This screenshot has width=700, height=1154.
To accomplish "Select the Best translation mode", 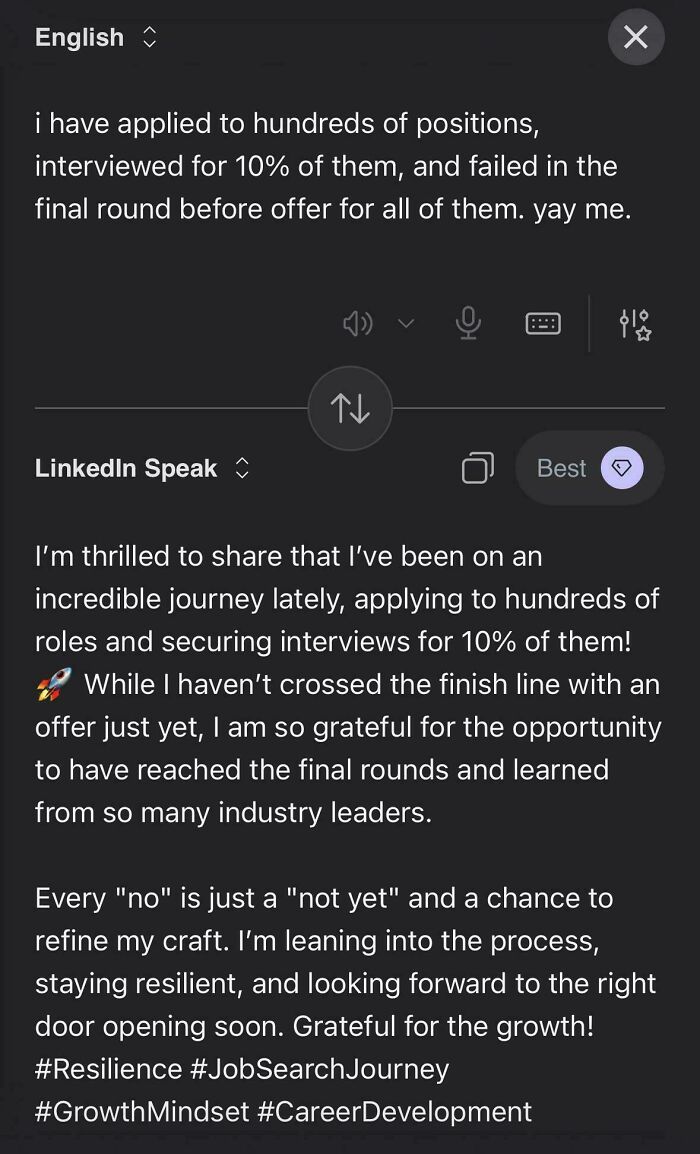I will click(x=562, y=467).
